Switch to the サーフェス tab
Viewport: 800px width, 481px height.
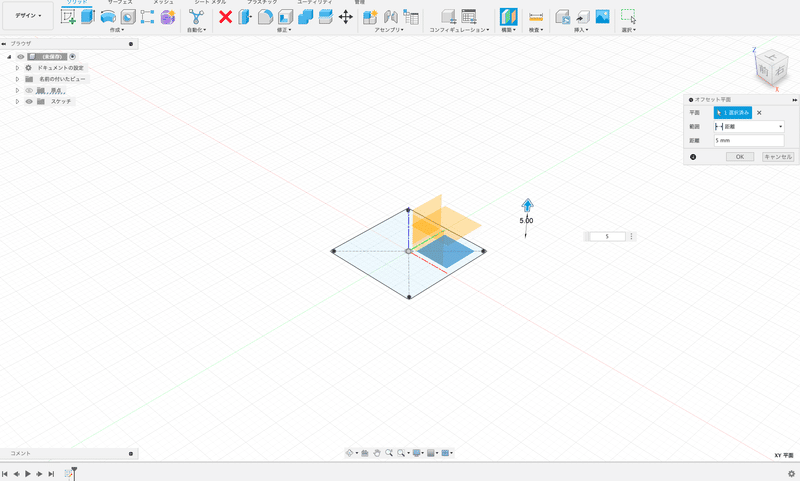120,2
